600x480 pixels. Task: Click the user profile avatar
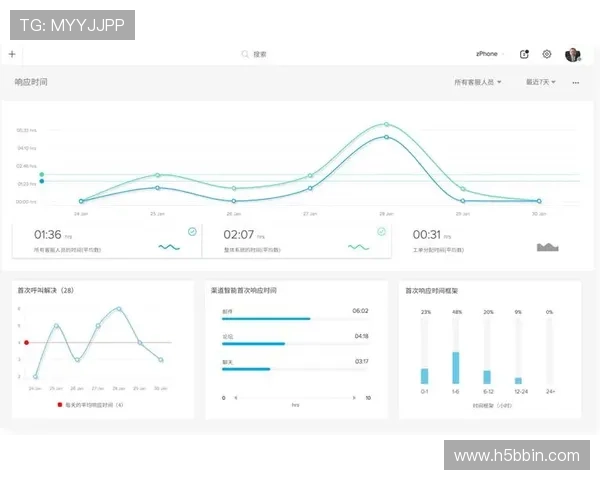tap(572, 54)
